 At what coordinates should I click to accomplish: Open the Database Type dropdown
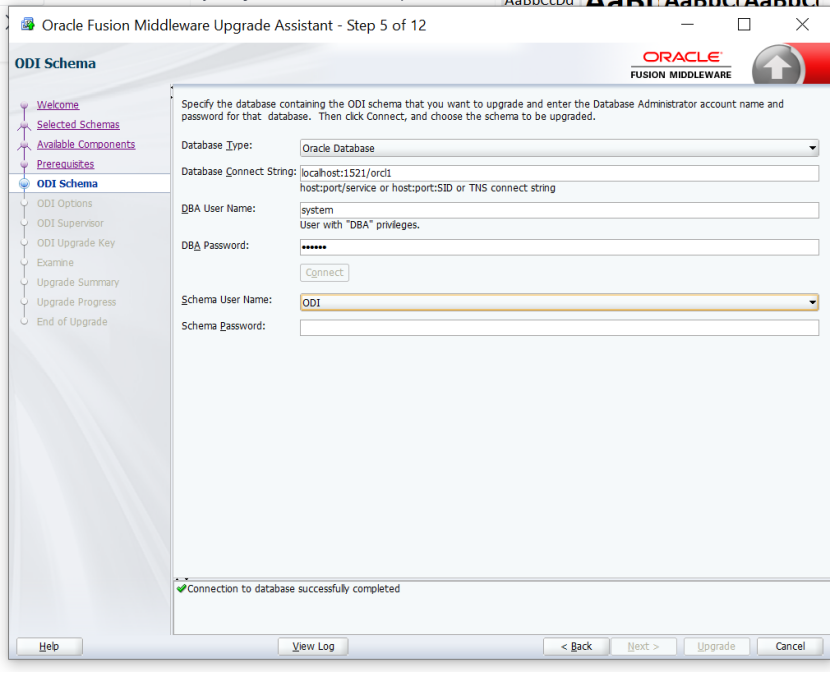click(x=559, y=148)
